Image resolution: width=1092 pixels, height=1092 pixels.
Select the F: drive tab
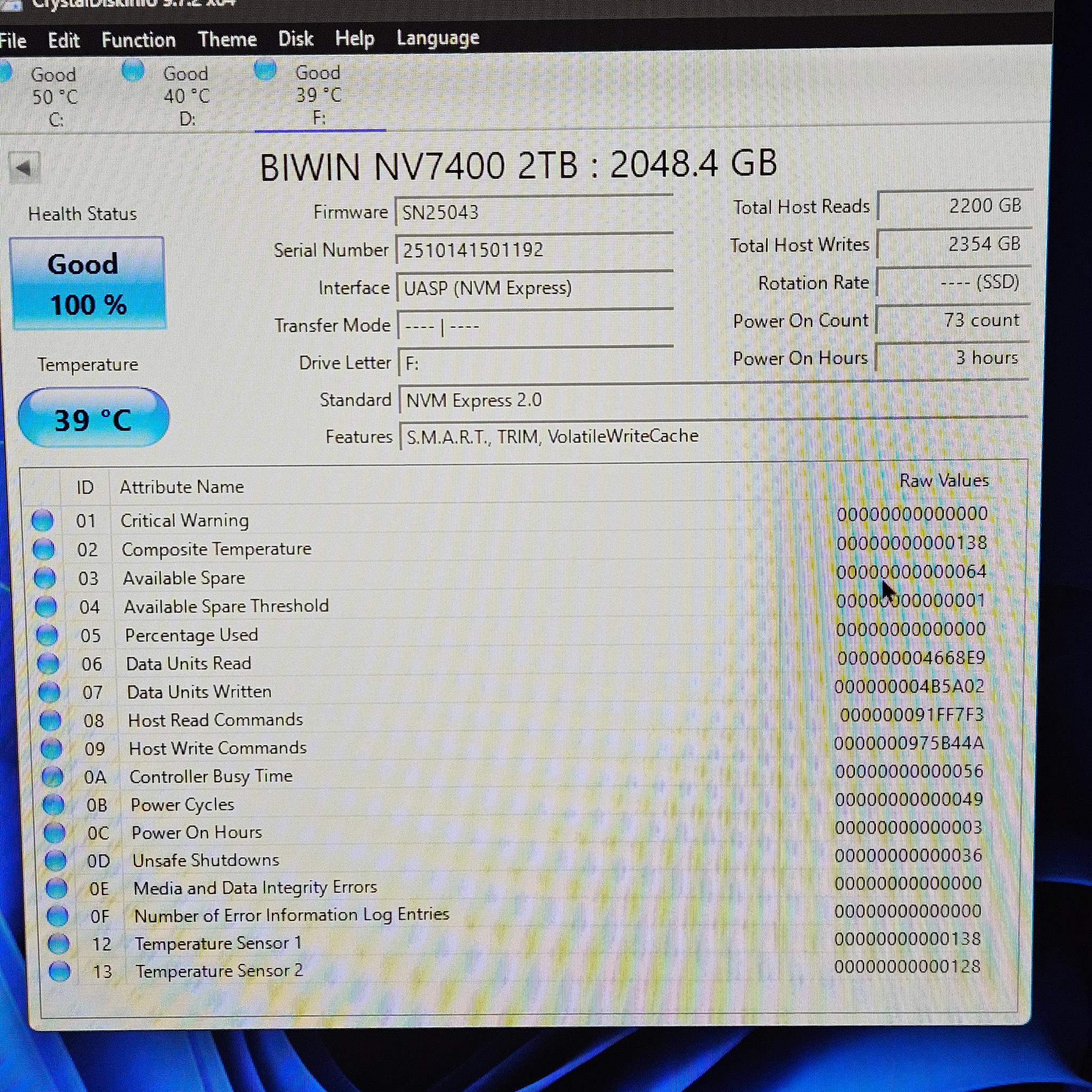point(319,95)
